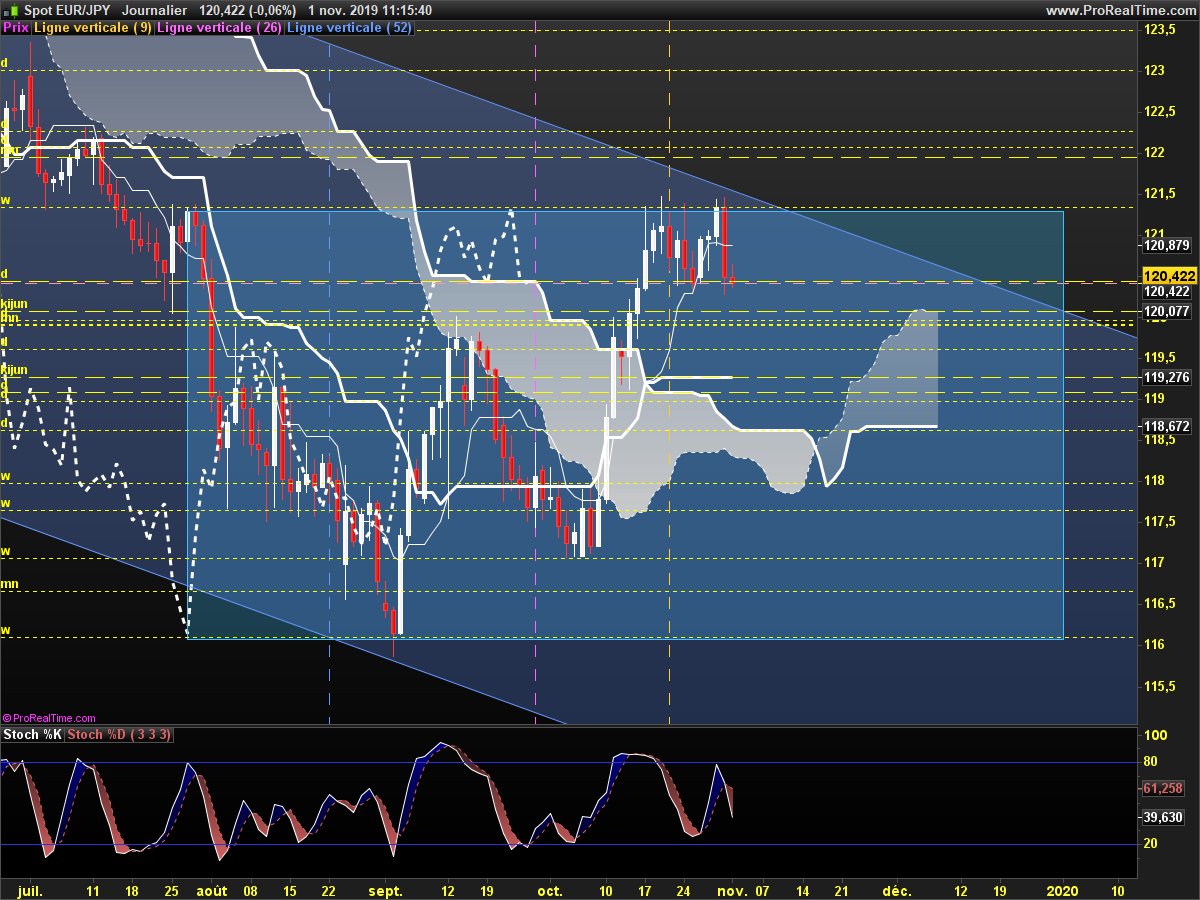Click the 100 level on stochastic axis
Screen dimensions: 1200x900
pos(1153,735)
